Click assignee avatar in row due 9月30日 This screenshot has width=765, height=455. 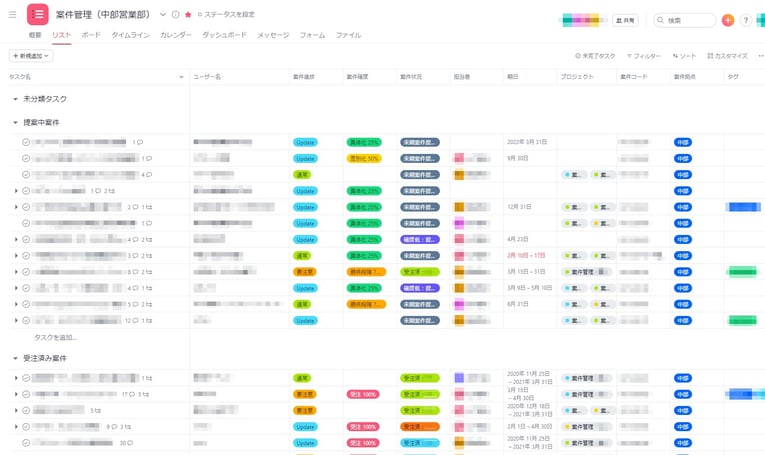(x=459, y=158)
